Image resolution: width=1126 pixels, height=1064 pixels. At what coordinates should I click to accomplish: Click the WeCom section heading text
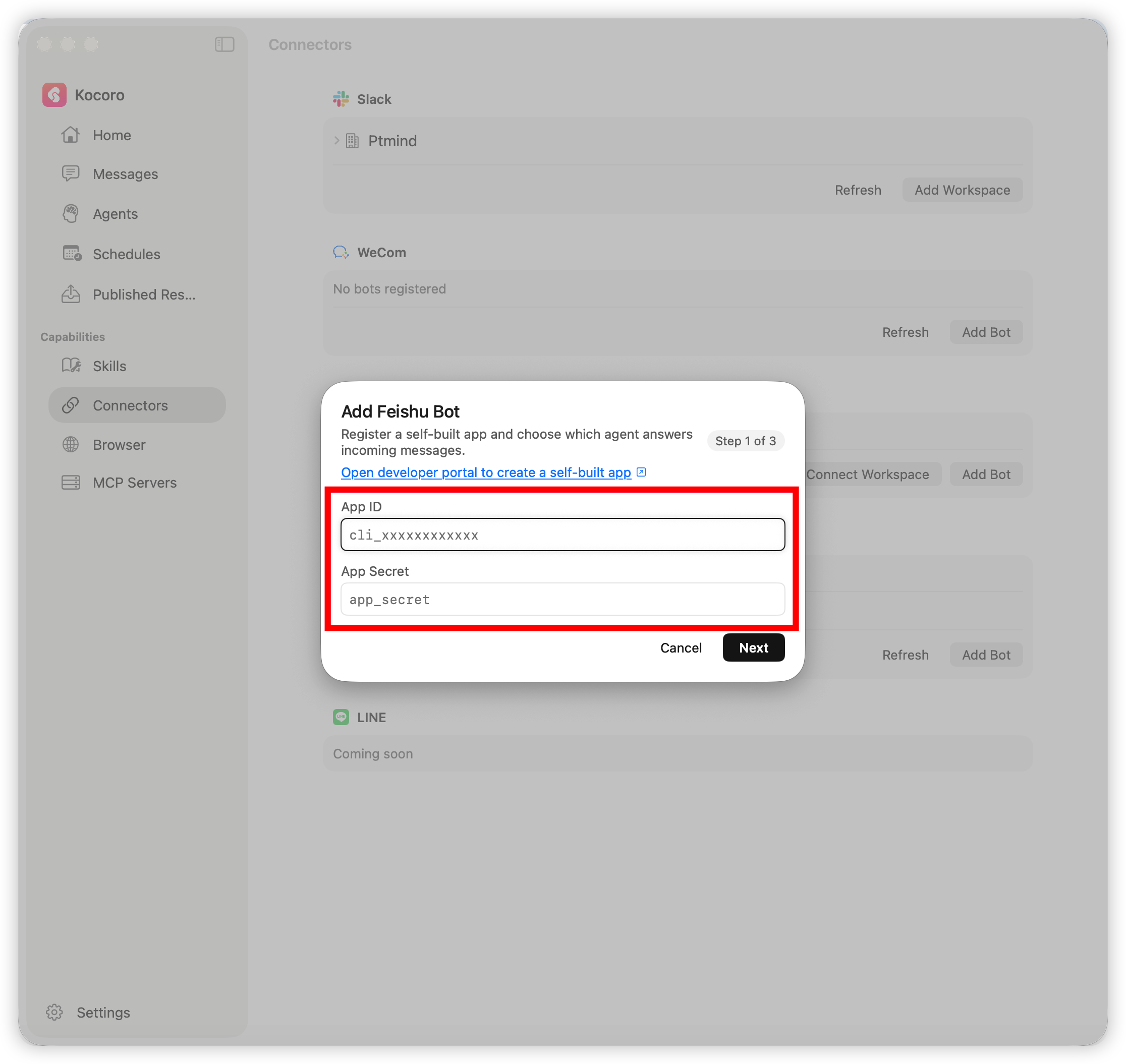pyautogui.click(x=381, y=253)
